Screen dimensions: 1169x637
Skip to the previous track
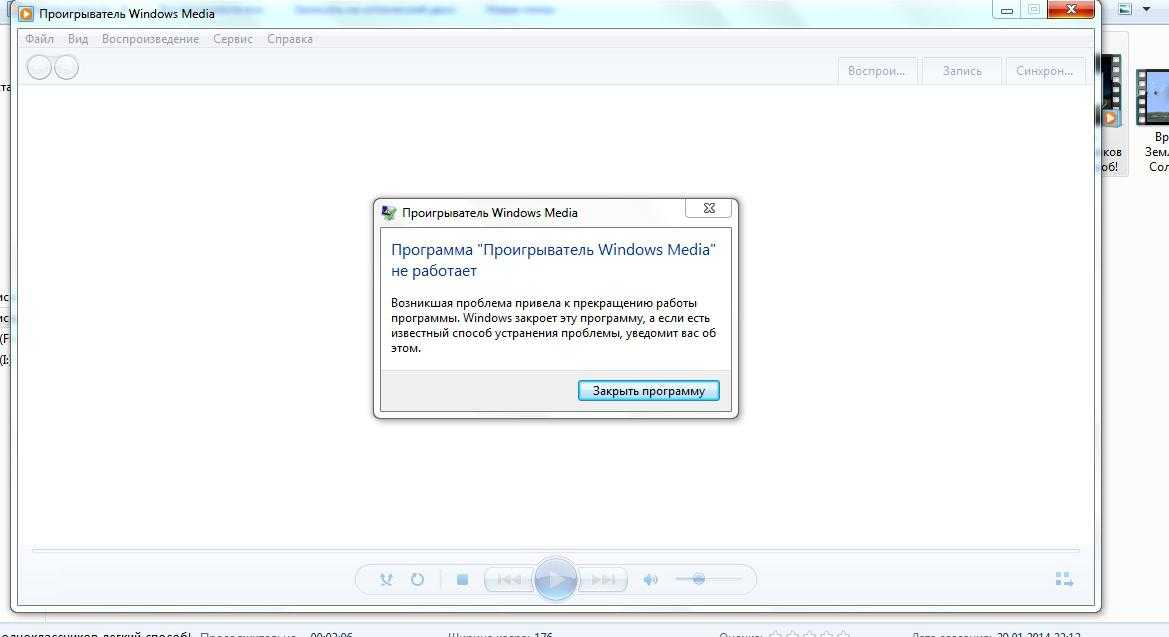tap(508, 580)
